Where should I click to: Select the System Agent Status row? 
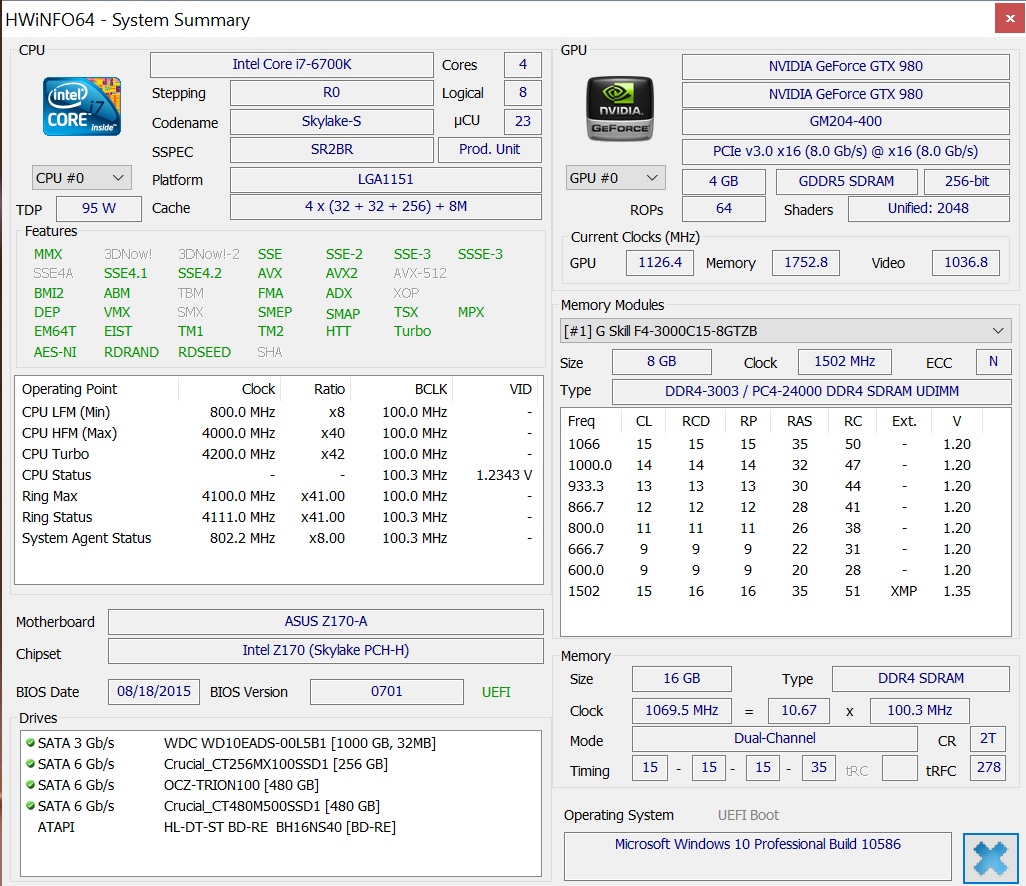[x=278, y=538]
